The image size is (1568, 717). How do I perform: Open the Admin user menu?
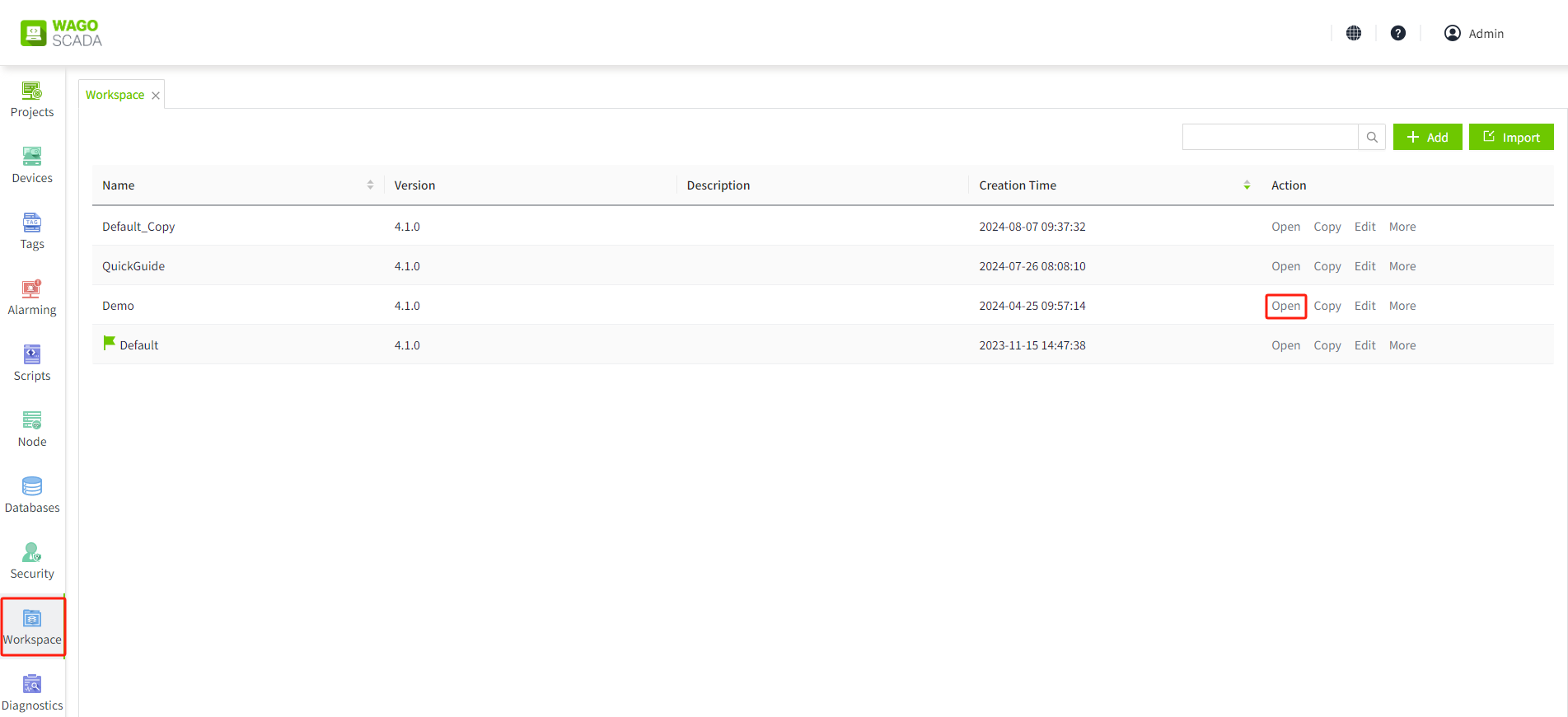point(1474,33)
